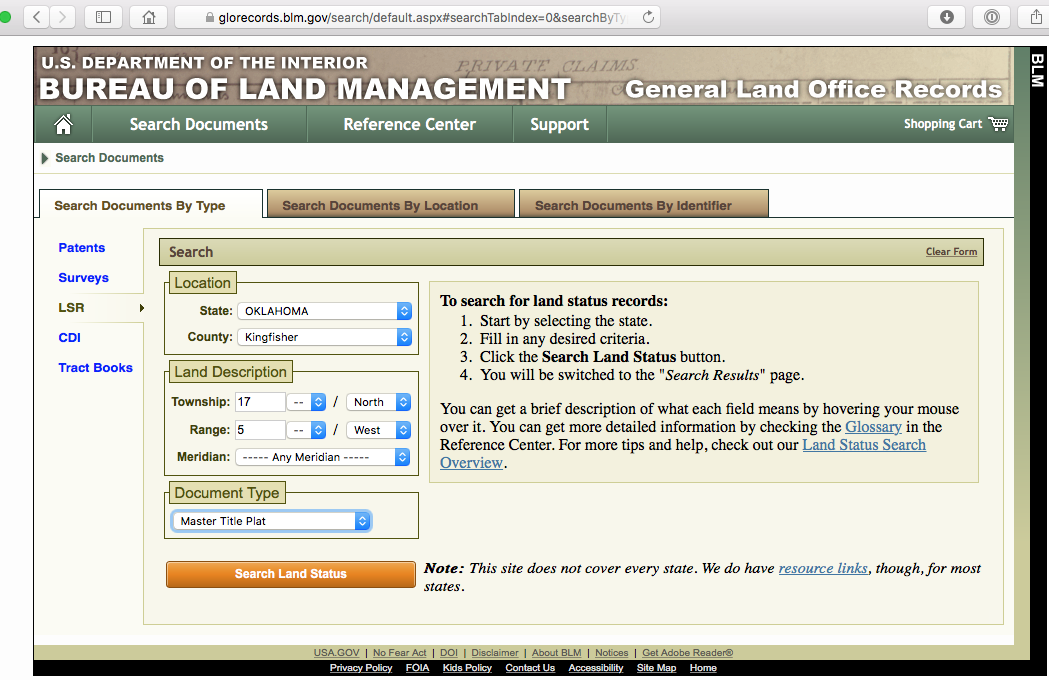
Task: Open Site Map footer link
Action: 656,668
